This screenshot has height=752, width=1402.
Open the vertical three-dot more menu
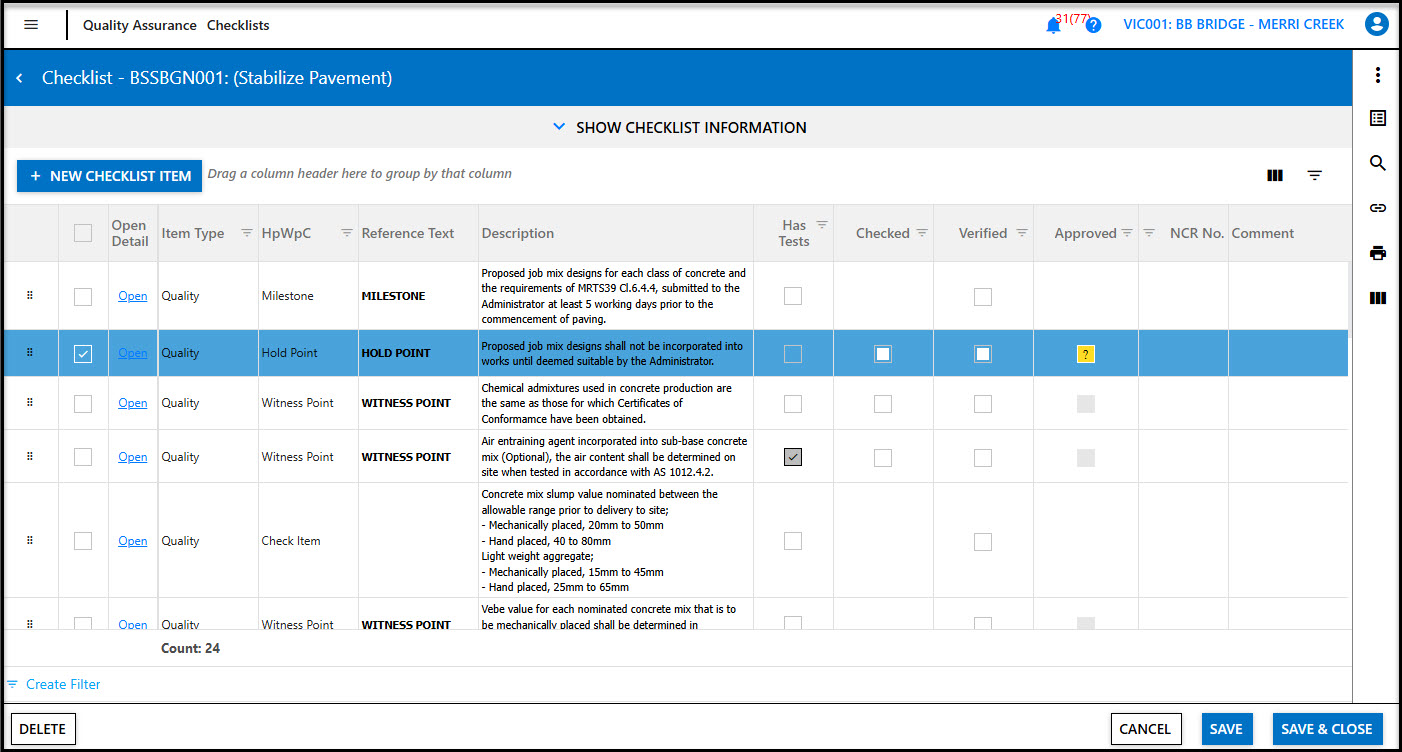pos(1378,75)
